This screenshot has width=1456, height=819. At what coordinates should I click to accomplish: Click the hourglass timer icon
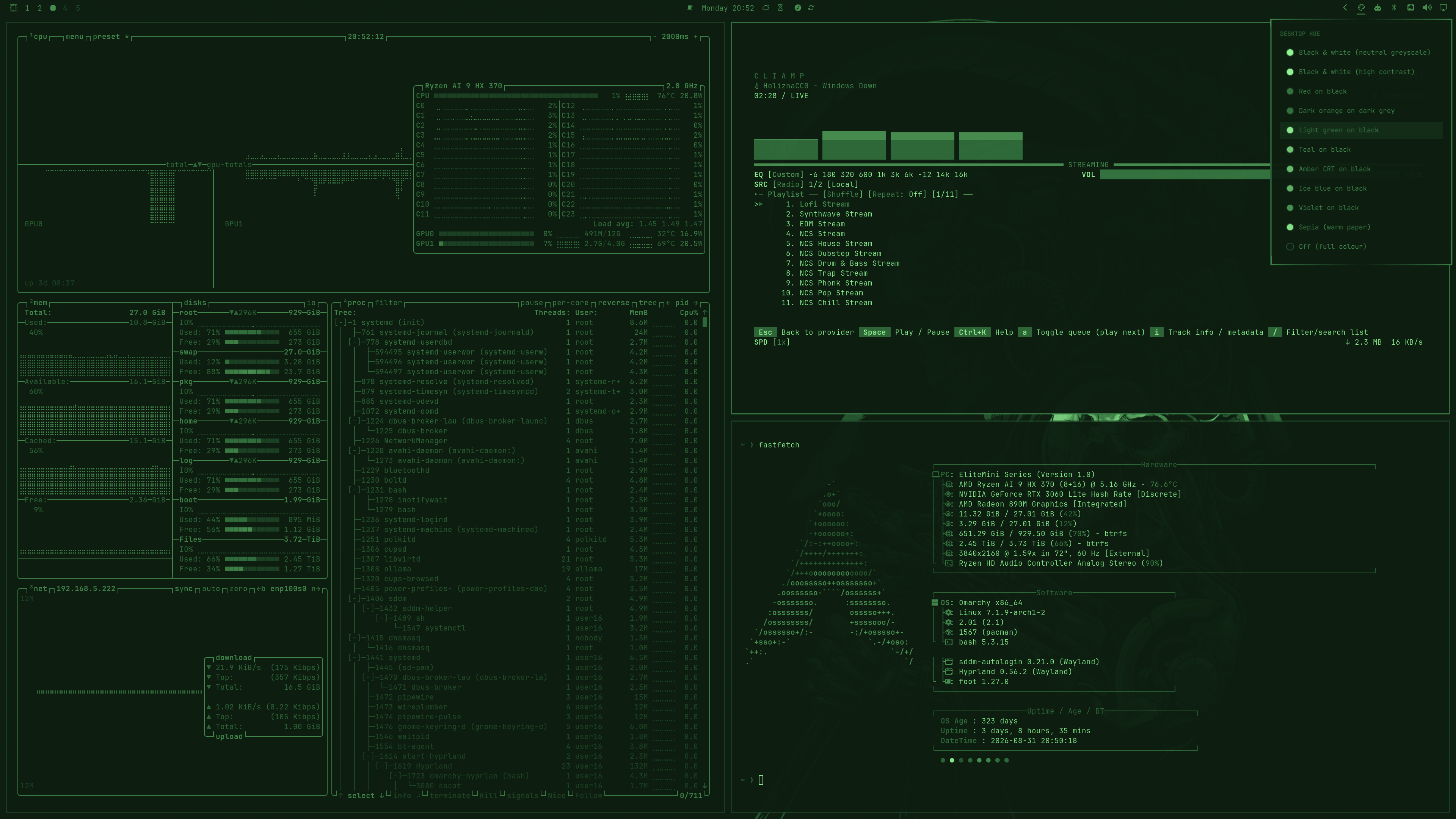click(781, 8)
